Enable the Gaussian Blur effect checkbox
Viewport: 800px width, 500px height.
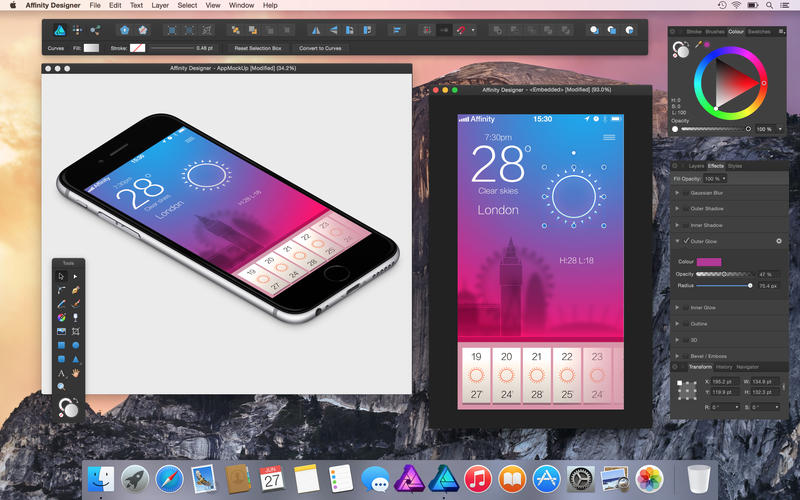(686, 193)
